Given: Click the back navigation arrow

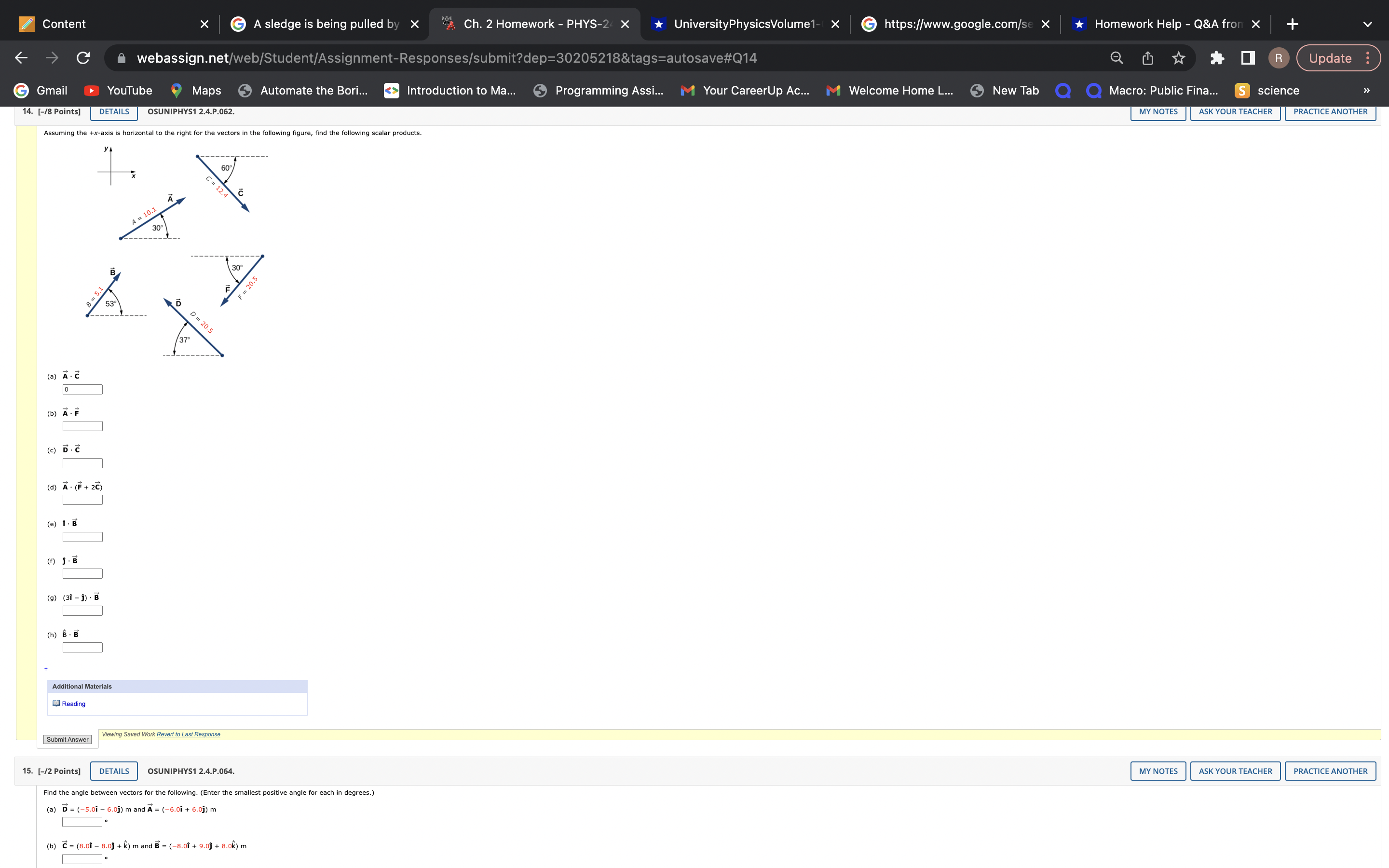Looking at the screenshot, I should coord(21,58).
